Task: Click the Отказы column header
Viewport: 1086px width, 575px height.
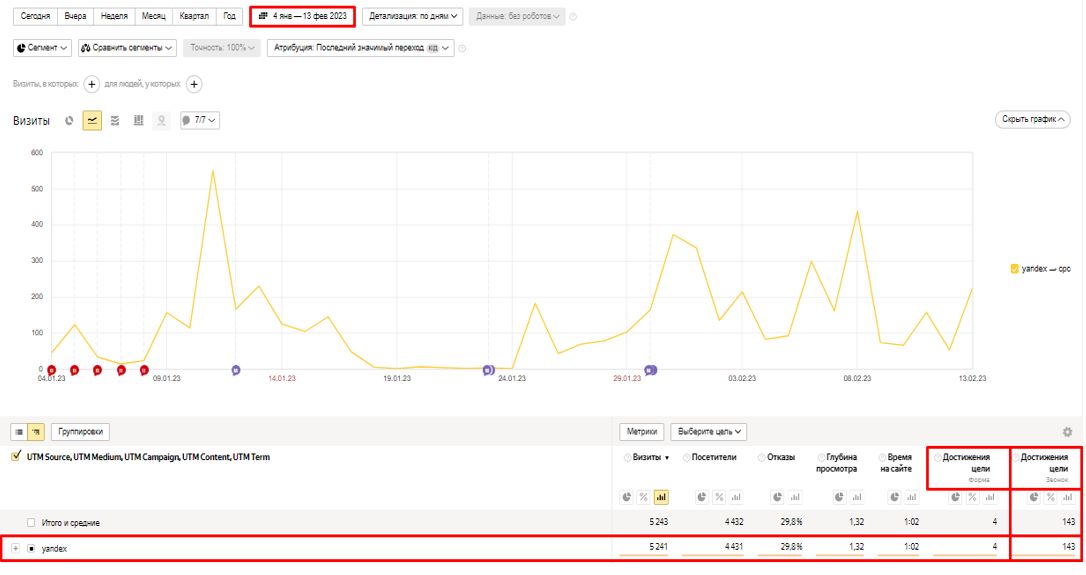Action: tap(781, 457)
